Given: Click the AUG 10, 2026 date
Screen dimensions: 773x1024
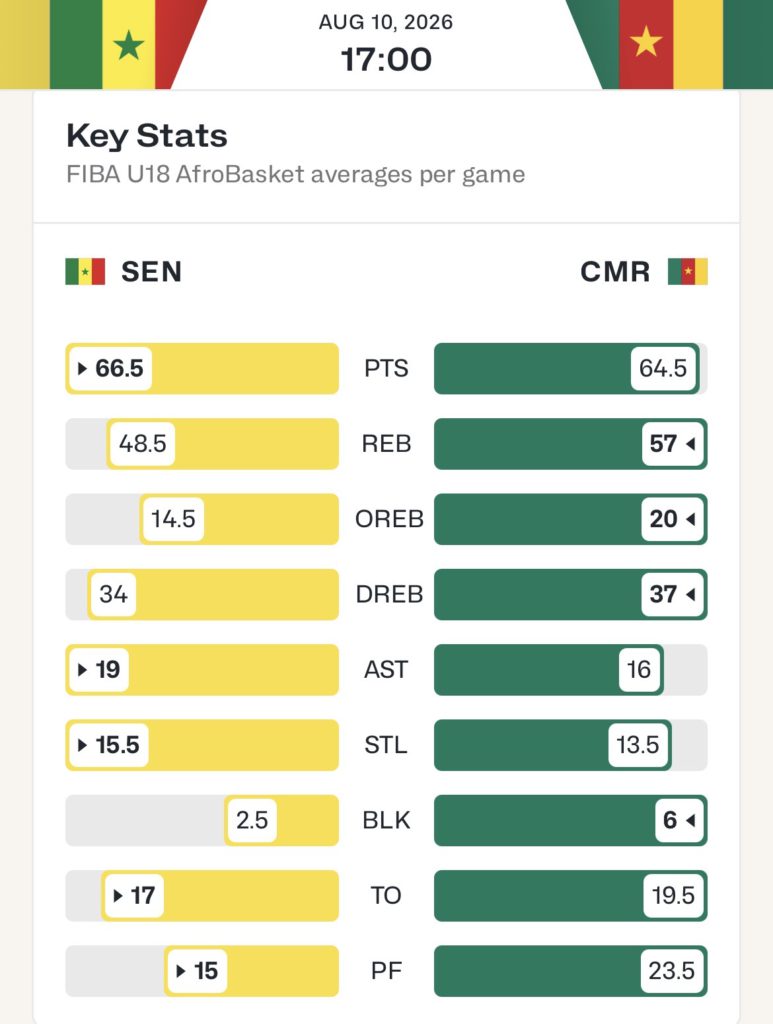Looking at the screenshot, I should tap(386, 22).
